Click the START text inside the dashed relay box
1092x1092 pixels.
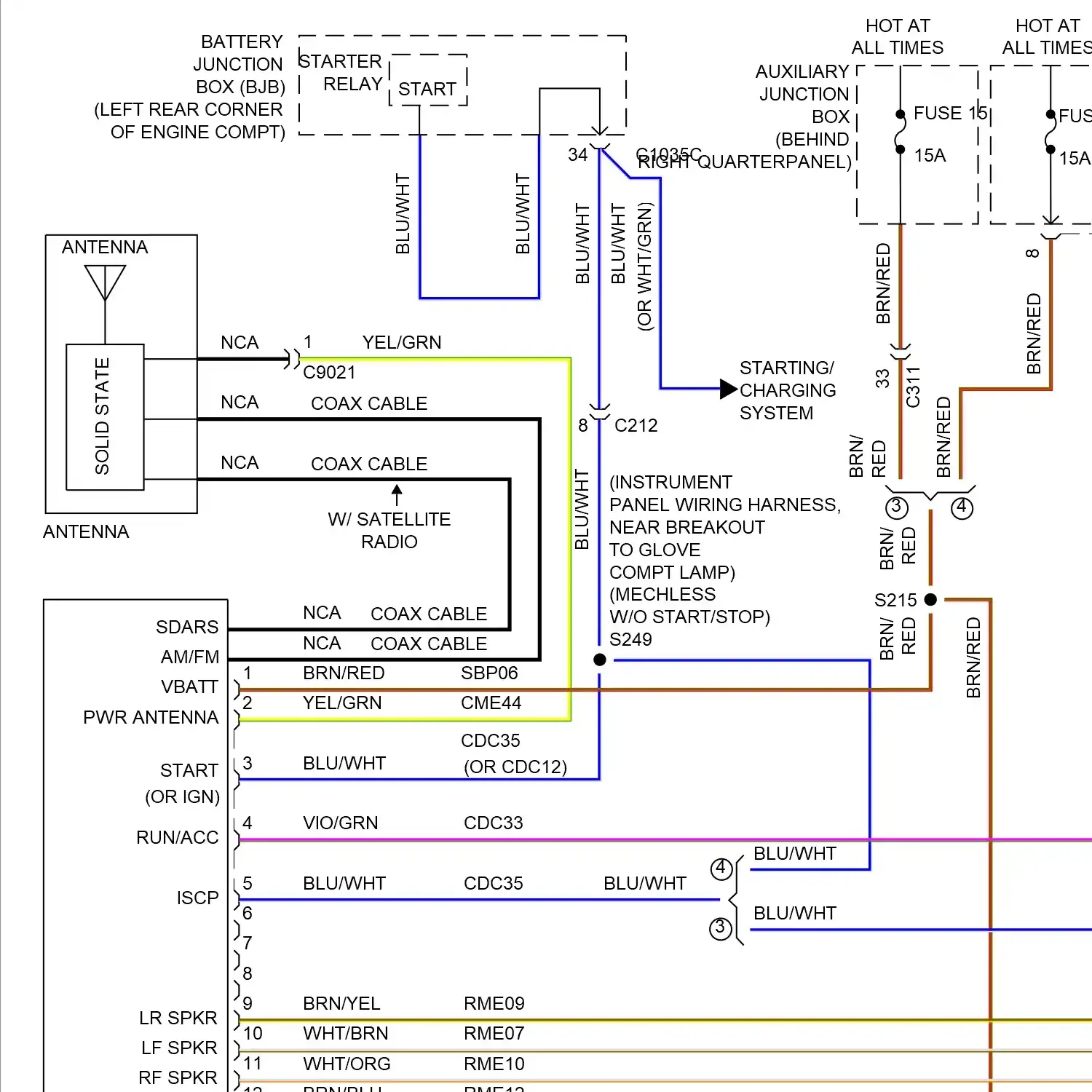tap(427, 89)
